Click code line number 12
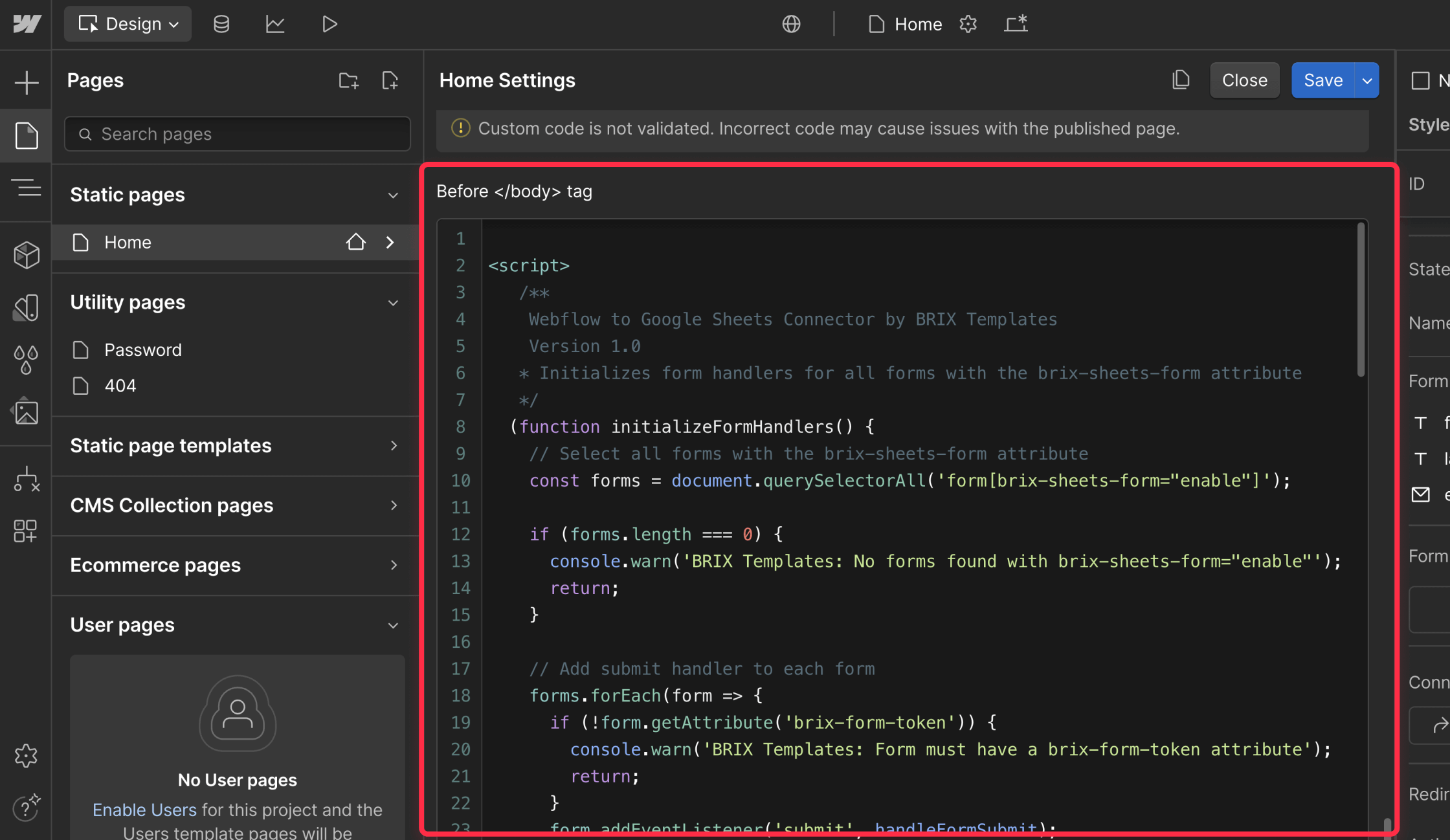The image size is (1450, 840). tap(460, 534)
